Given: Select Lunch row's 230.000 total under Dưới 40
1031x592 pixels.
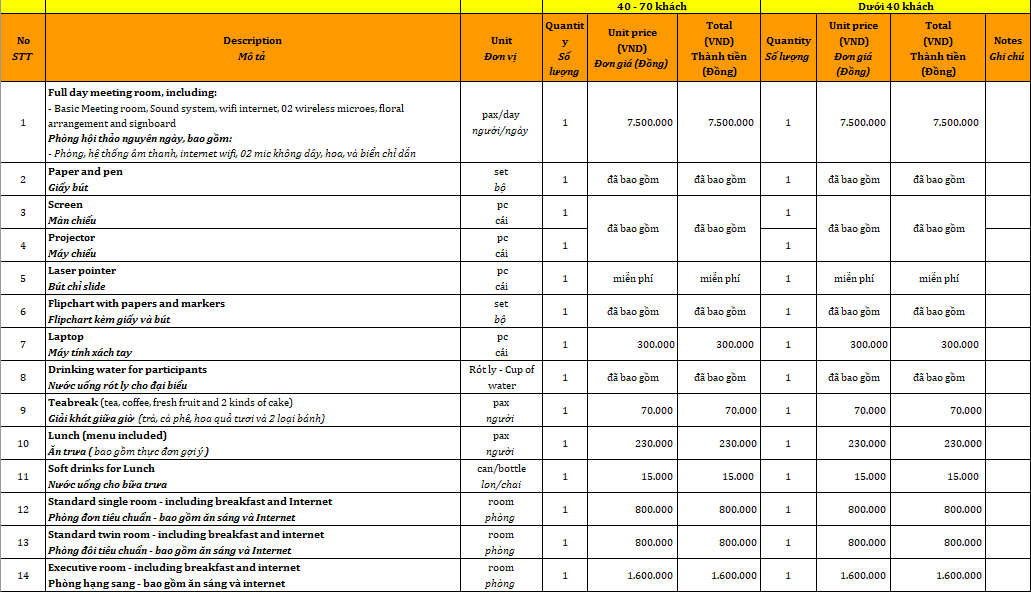Looking at the screenshot, I should 938,443.
